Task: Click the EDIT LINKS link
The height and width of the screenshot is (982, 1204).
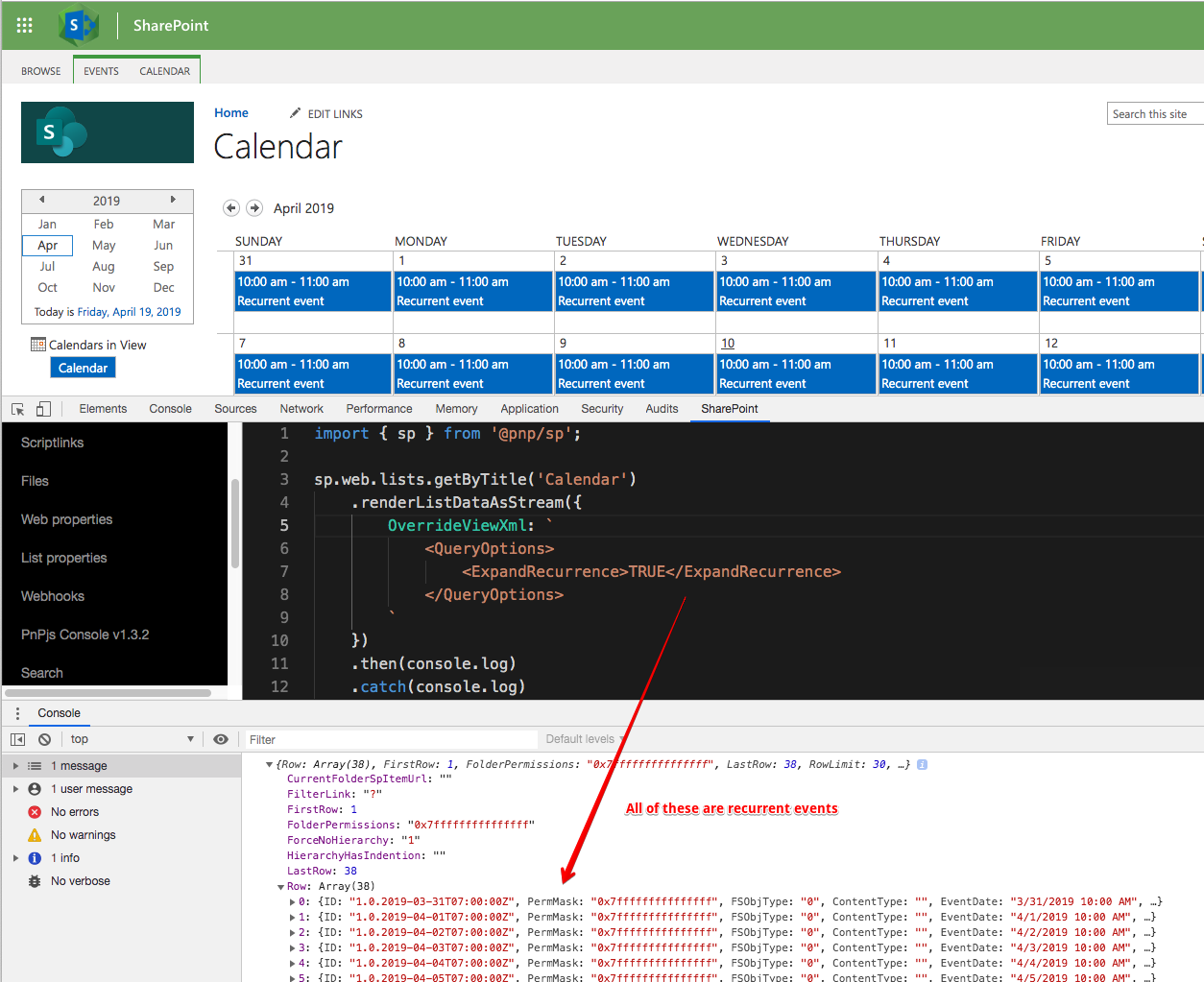Action: (x=335, y=114)
